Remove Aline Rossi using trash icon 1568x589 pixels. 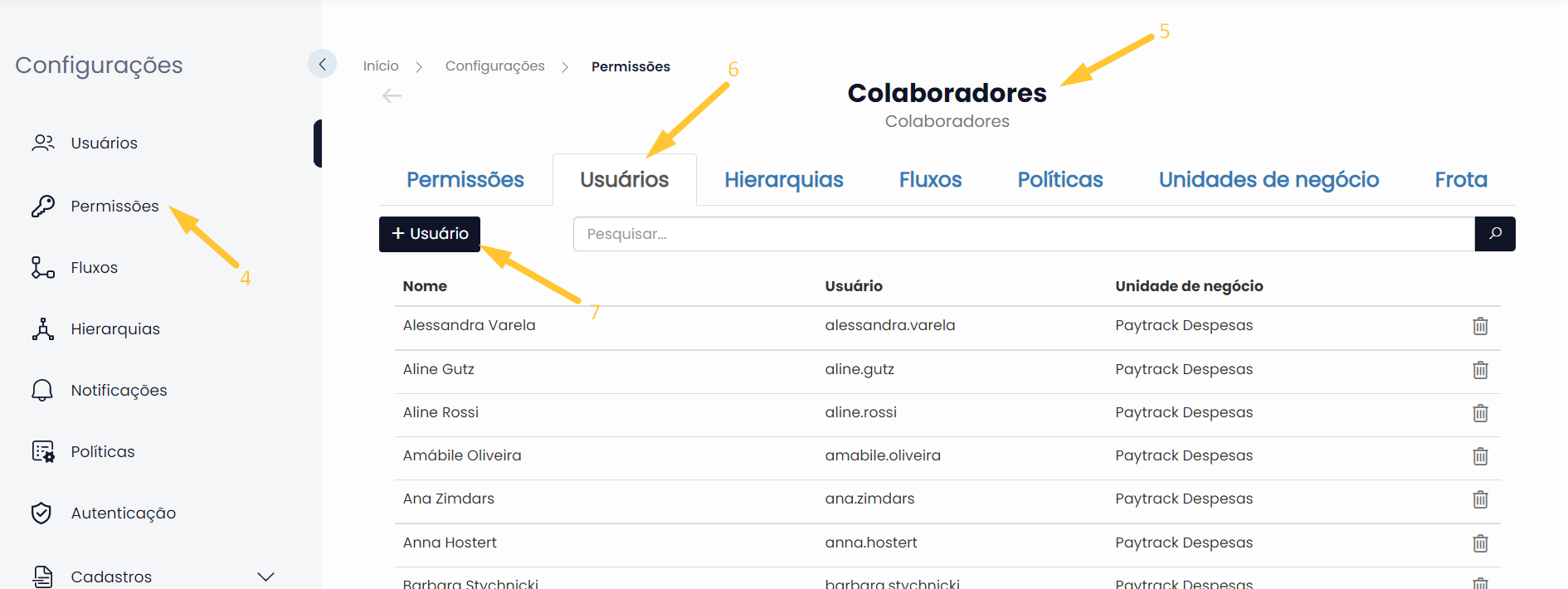click(1480, 412)
